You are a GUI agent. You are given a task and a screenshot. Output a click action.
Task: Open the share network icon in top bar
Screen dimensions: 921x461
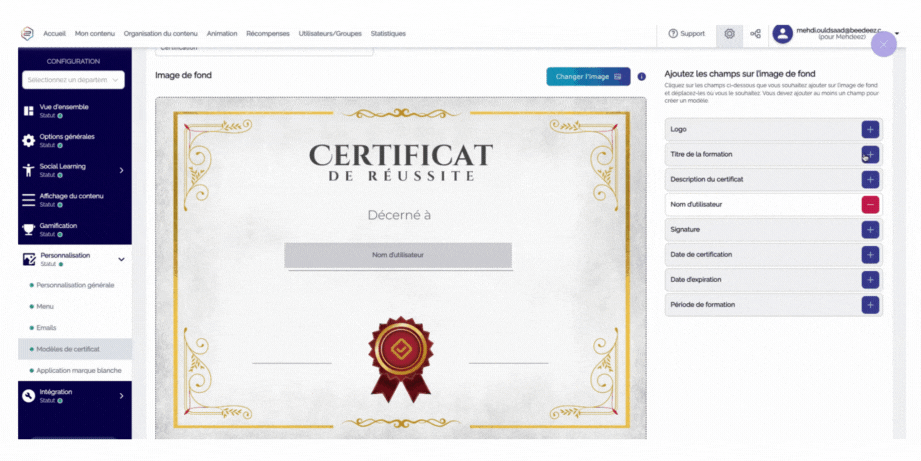click(755, 33)
